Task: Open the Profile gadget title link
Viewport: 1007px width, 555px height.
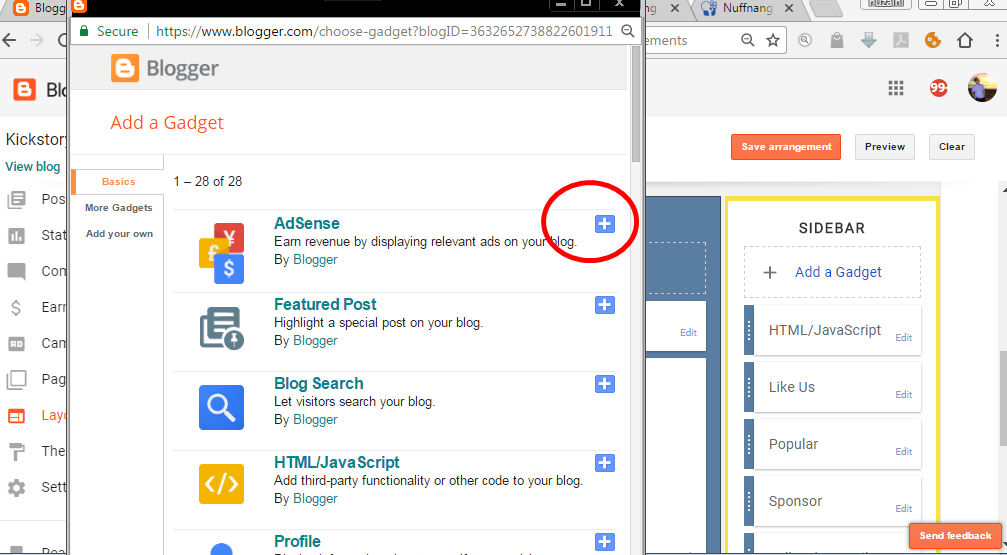Action: [x=297, y=541]
